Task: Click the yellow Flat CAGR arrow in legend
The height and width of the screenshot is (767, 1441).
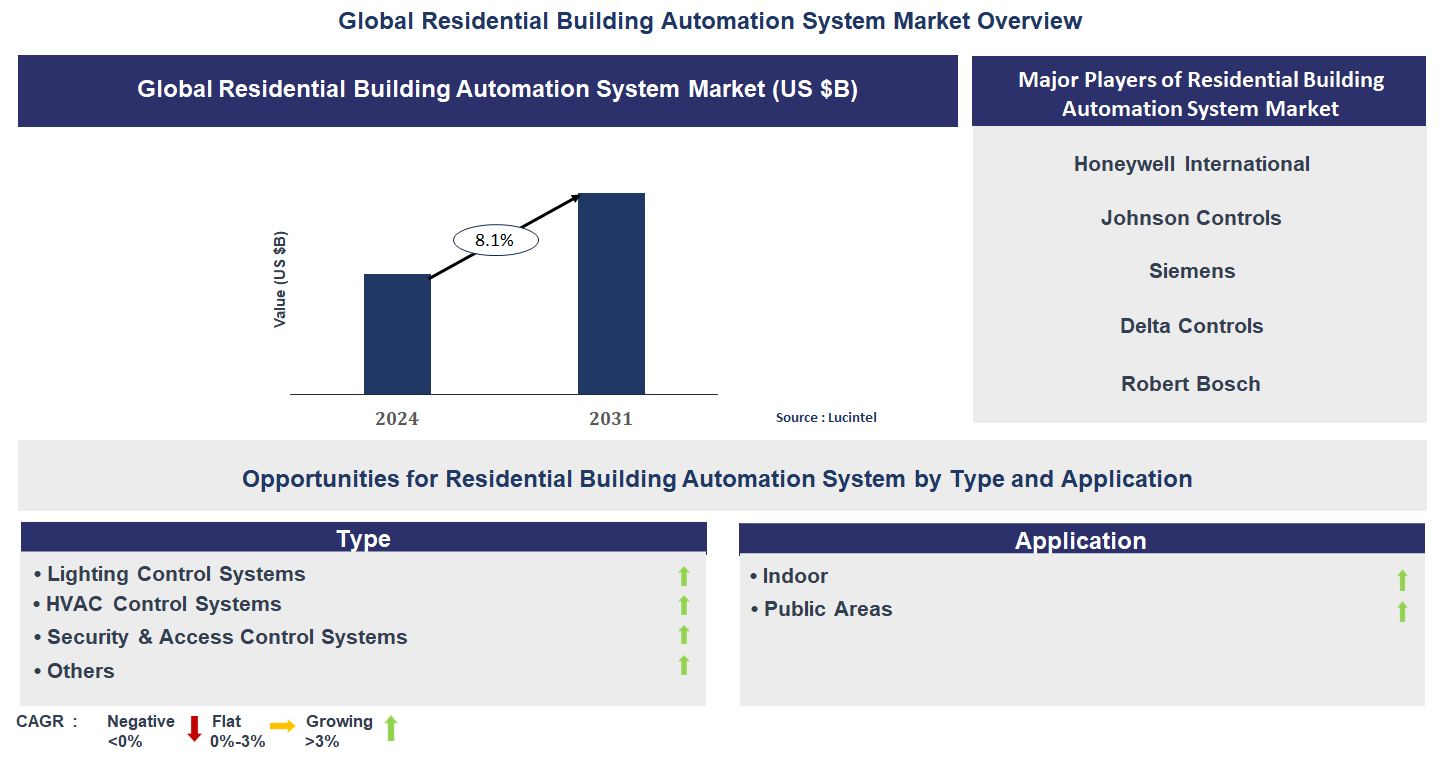Action: [x=282, y=727]
